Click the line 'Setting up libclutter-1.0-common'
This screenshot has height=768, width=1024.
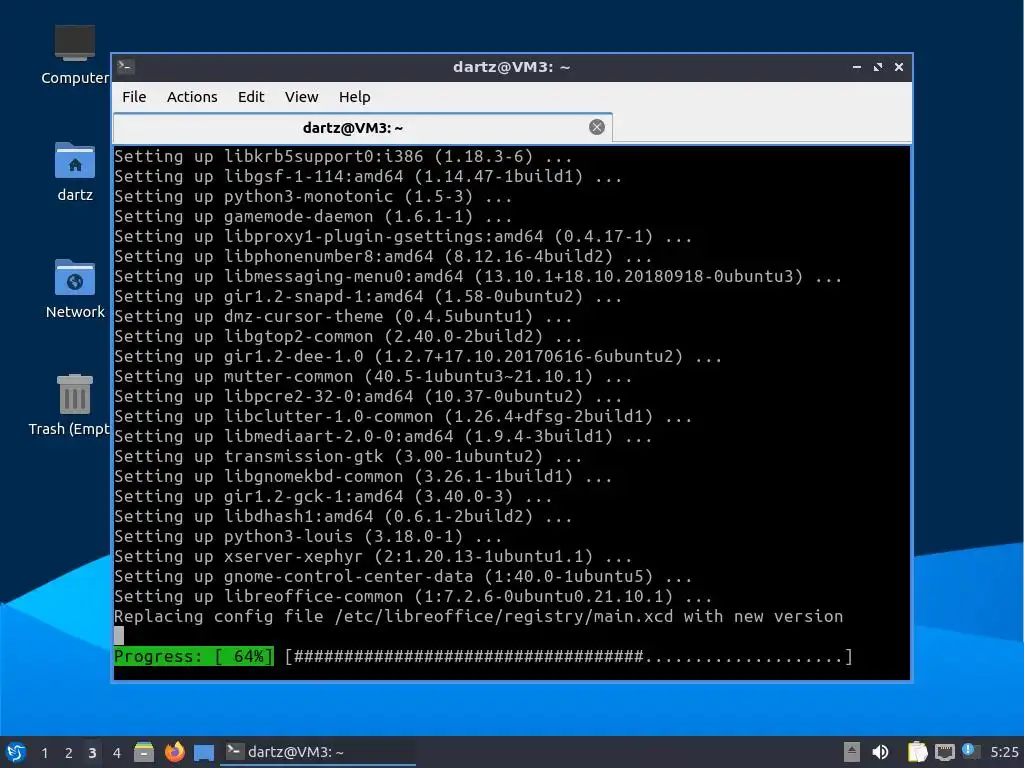tap(403, 417)
